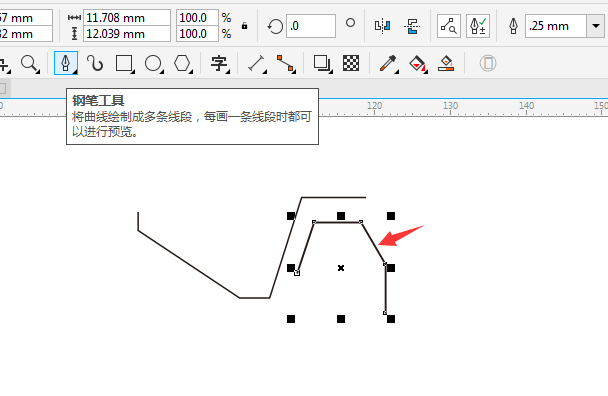Image resolution: width=608 pixels, height=396 pixels.
Task: Open the Rectangle tool flyout arrow
Action: (133, 72)
